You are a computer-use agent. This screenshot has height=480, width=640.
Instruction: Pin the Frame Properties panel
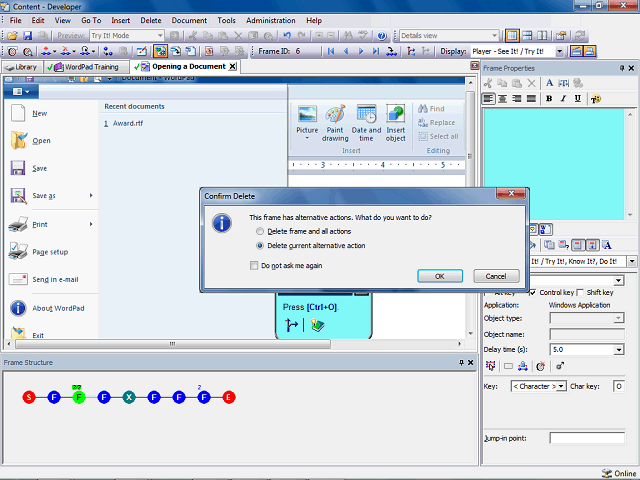pyautogui.click(x=622, y=68)
